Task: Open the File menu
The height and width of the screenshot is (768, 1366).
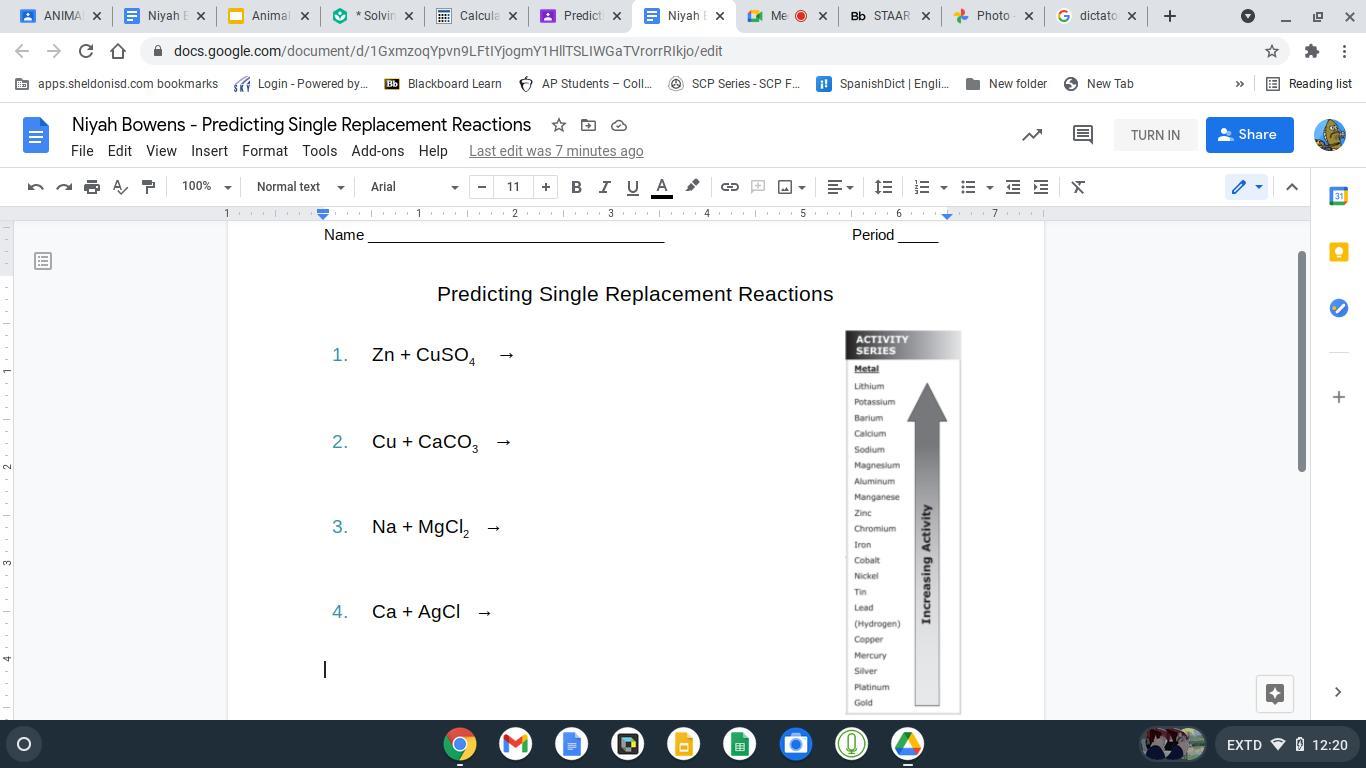Action: 82,151
